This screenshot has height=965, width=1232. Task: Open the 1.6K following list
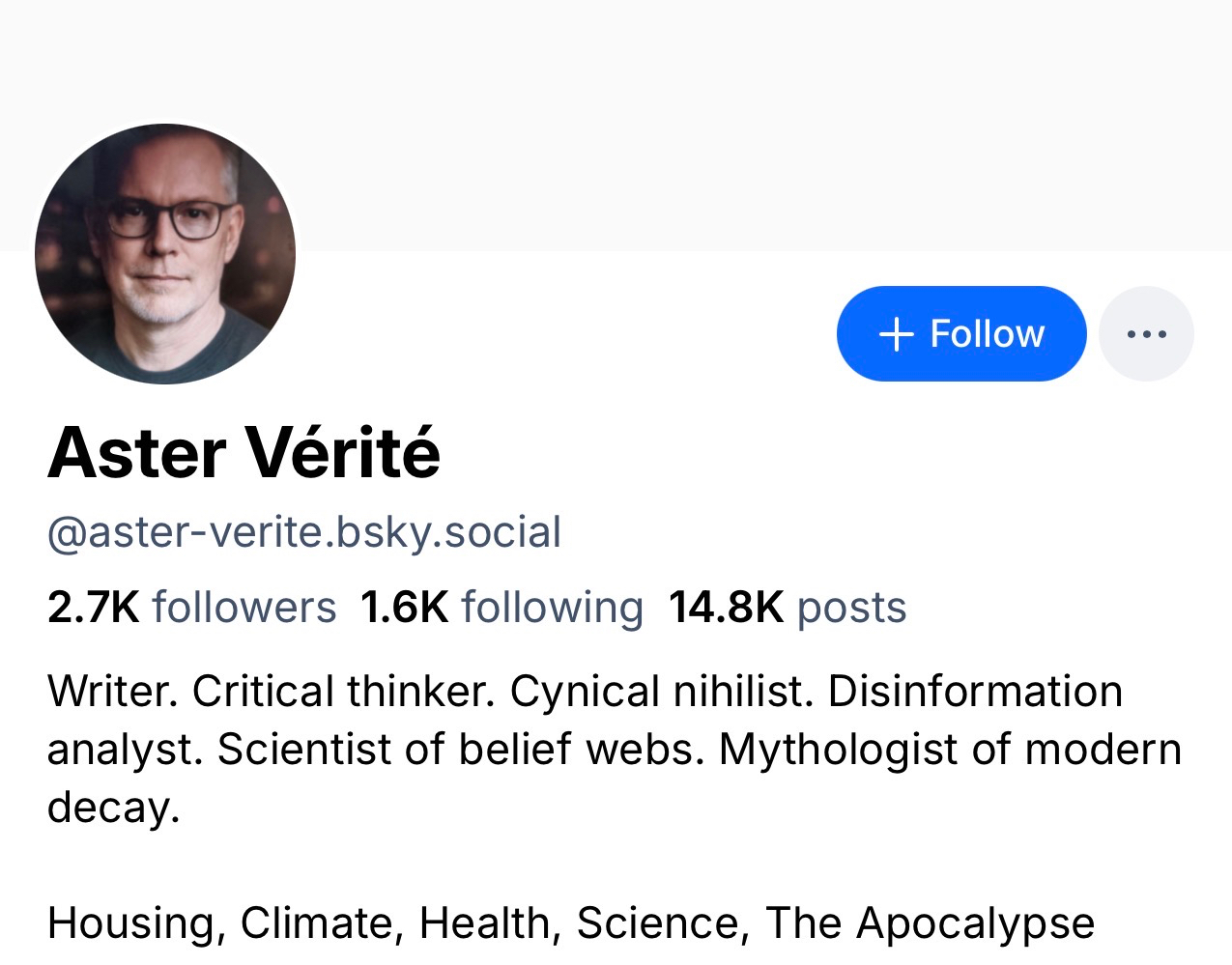click(x=501, y=608)
